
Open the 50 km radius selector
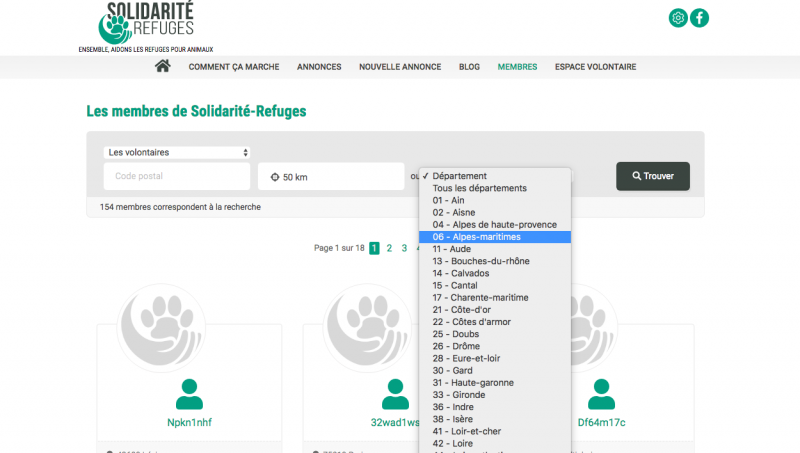[331, 177]
